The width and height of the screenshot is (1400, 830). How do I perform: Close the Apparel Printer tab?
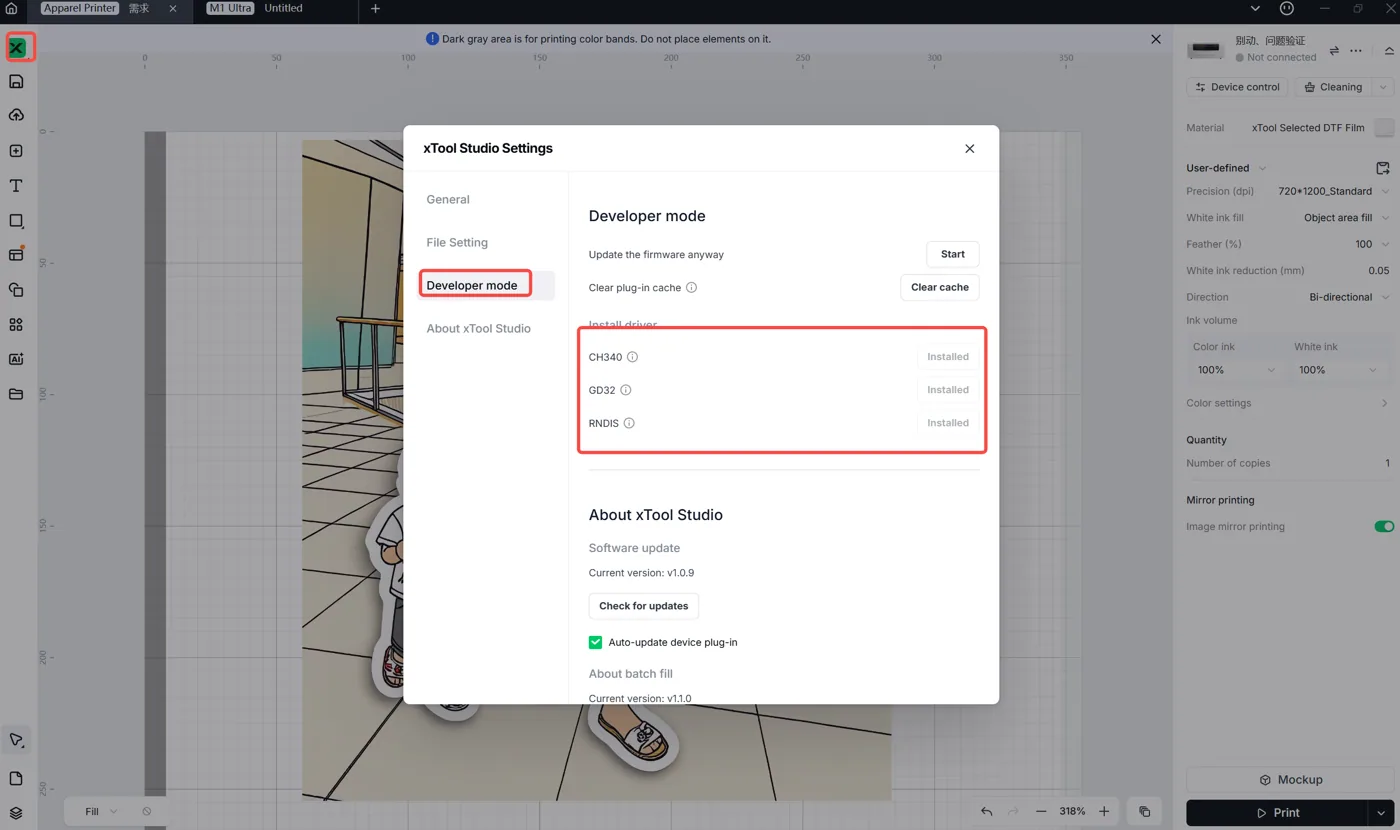(x=173, y=8)
